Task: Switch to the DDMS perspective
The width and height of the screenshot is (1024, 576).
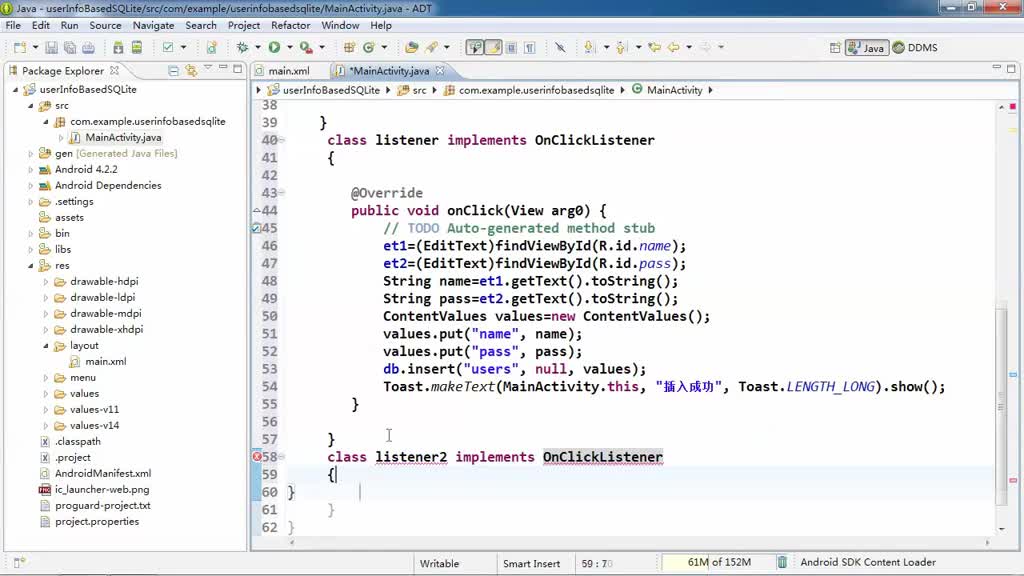Action: coord(915,48)
